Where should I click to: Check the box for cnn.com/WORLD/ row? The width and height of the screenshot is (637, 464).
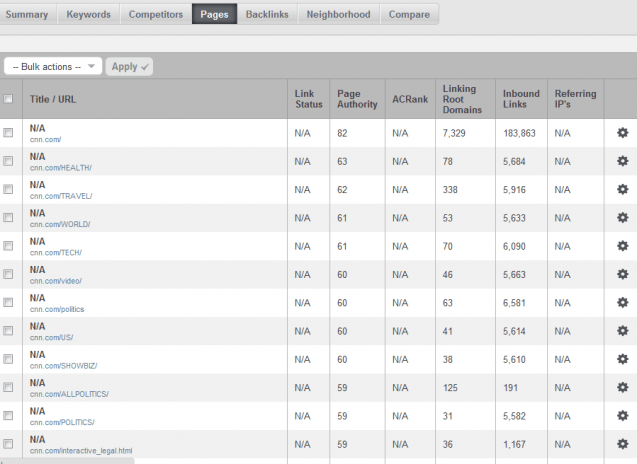pos(8,218)
